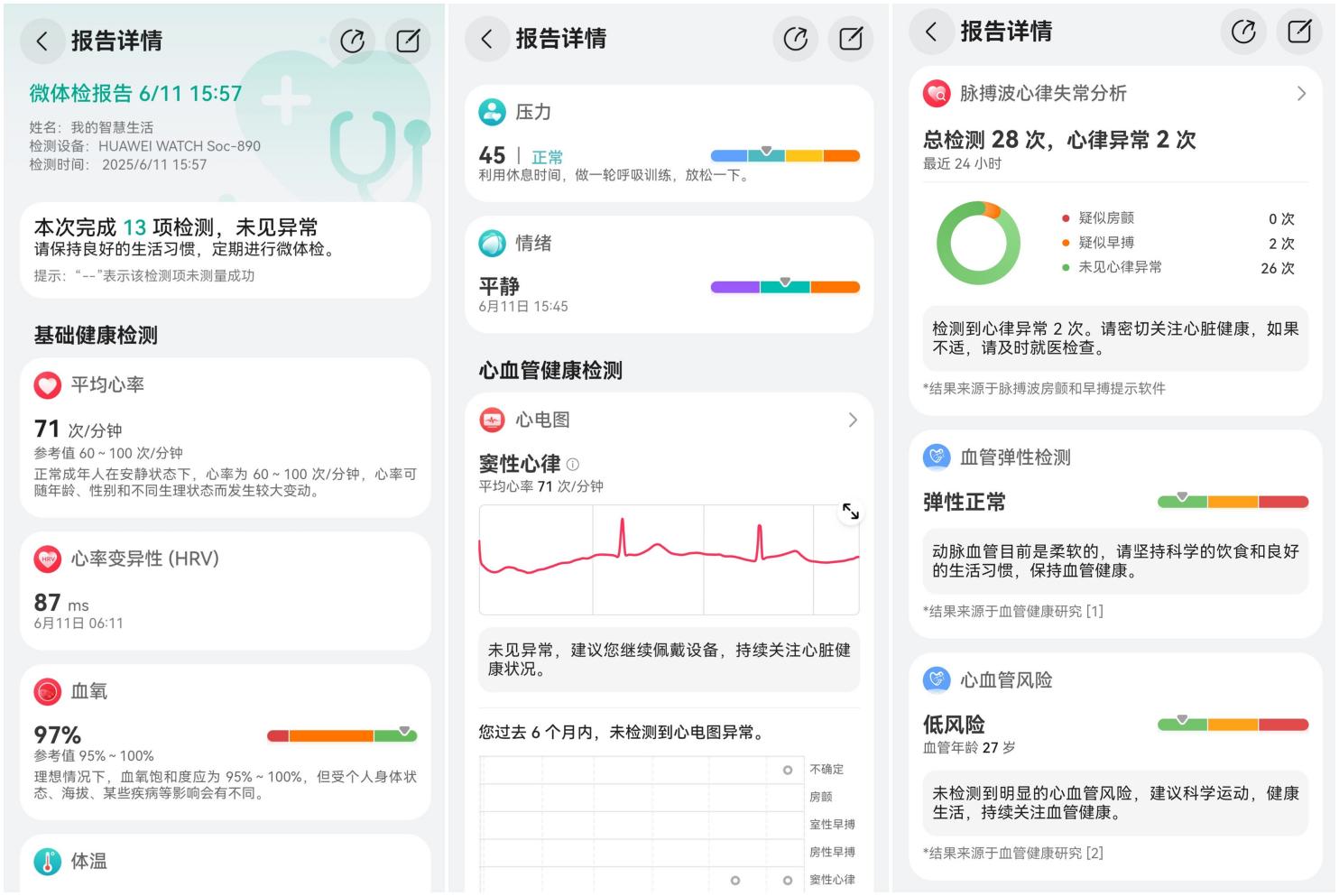Go back from the left report screen
The width and height of the screenshot is (1339, 896).
pos(42,41)
